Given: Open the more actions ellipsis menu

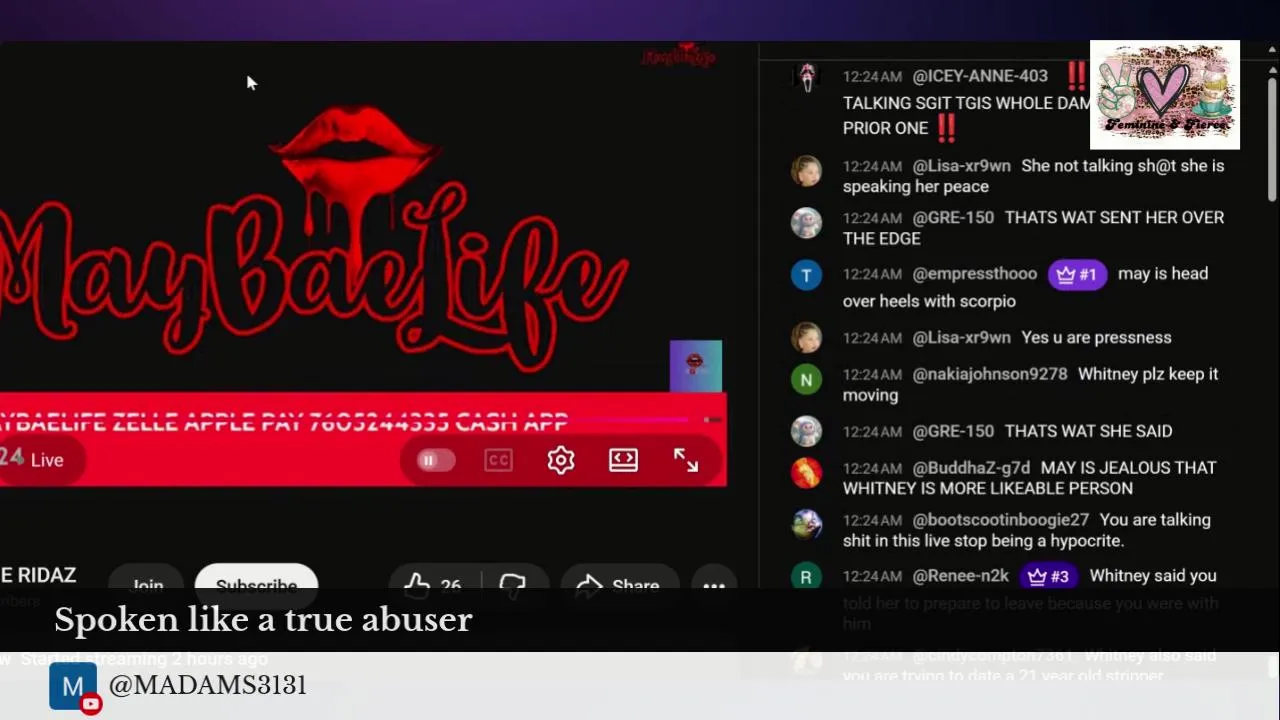Looking at the screenshot, I should point(714,586).
